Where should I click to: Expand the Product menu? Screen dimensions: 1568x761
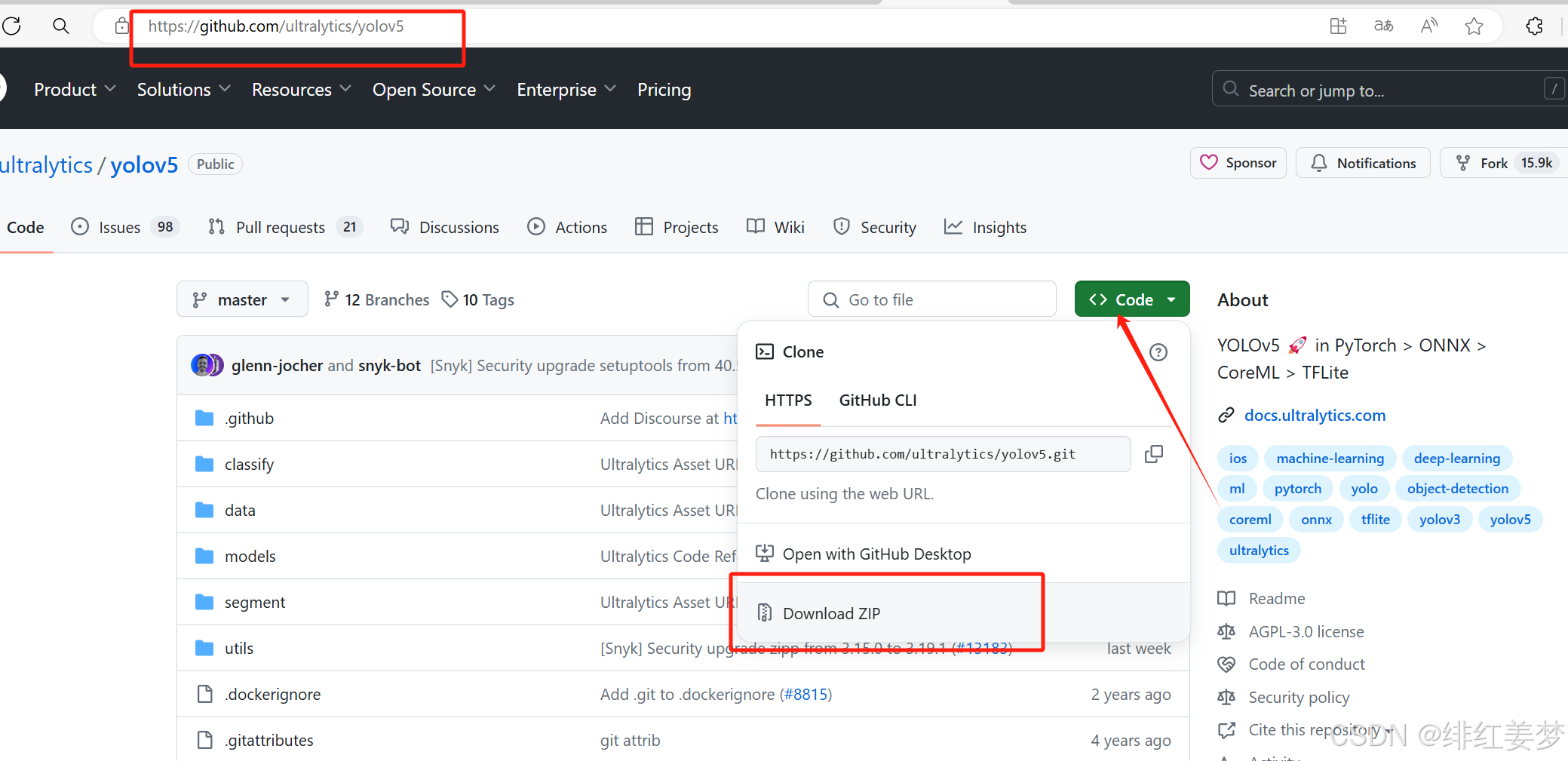tap(75, 89)
